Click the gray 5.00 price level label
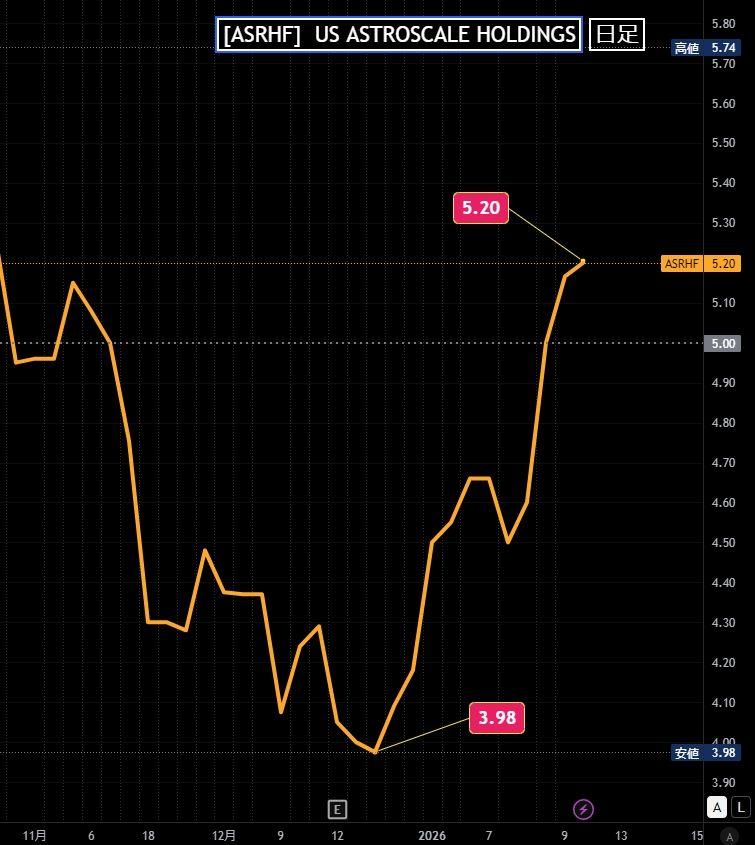The image size is (755, 845). (x=722, y=343)
